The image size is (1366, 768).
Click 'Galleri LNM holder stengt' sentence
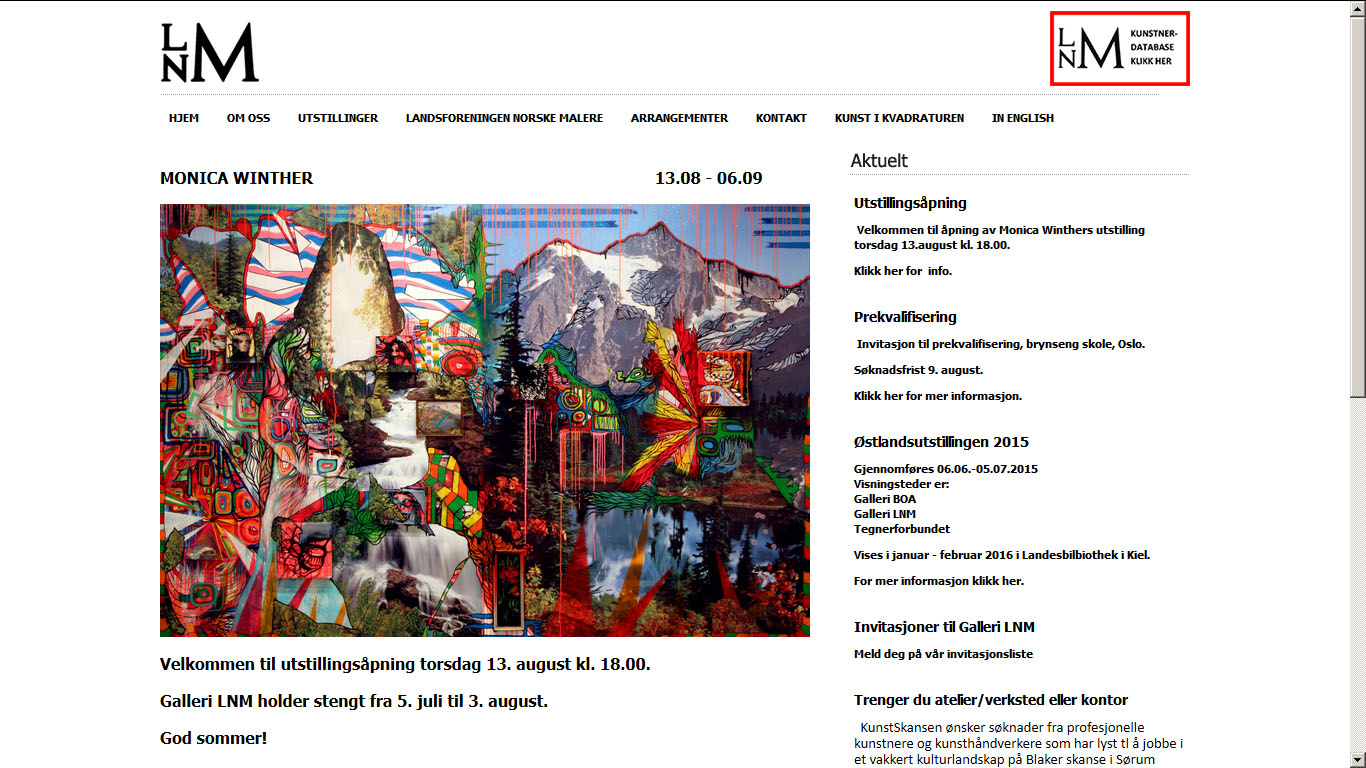pos(354,701)
